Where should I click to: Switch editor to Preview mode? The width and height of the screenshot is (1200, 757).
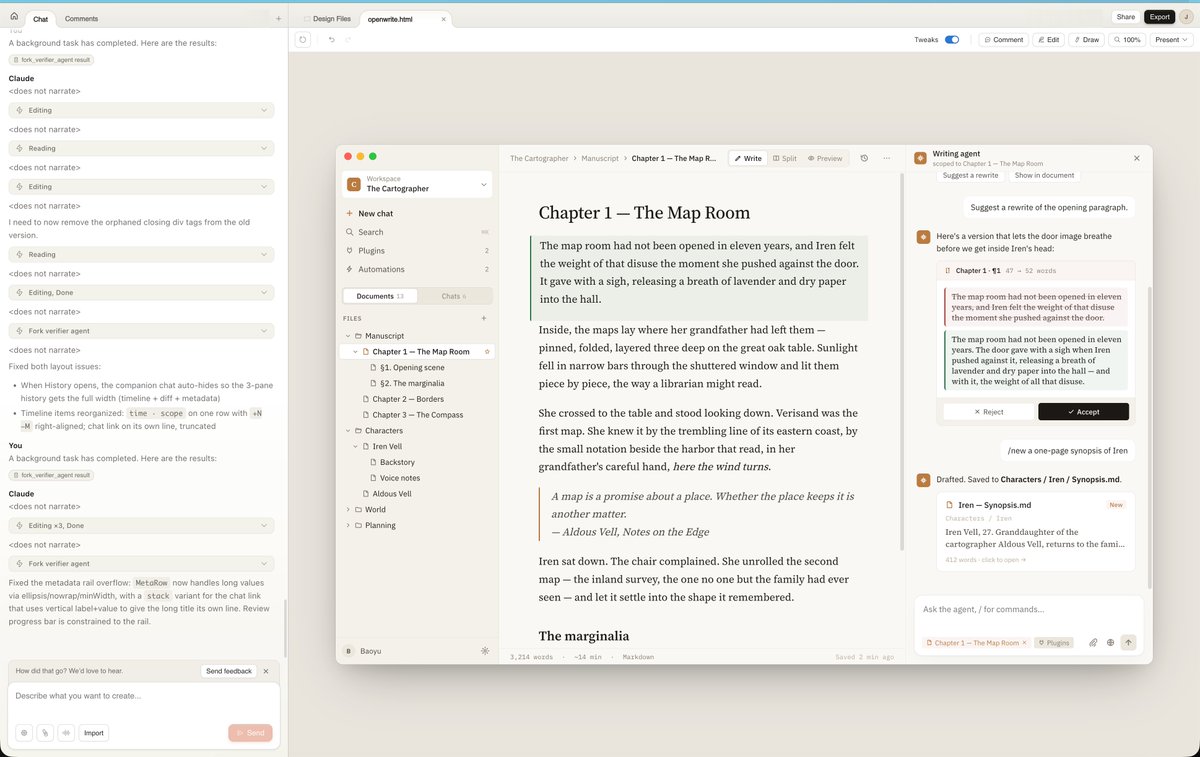tap(825, 158)
